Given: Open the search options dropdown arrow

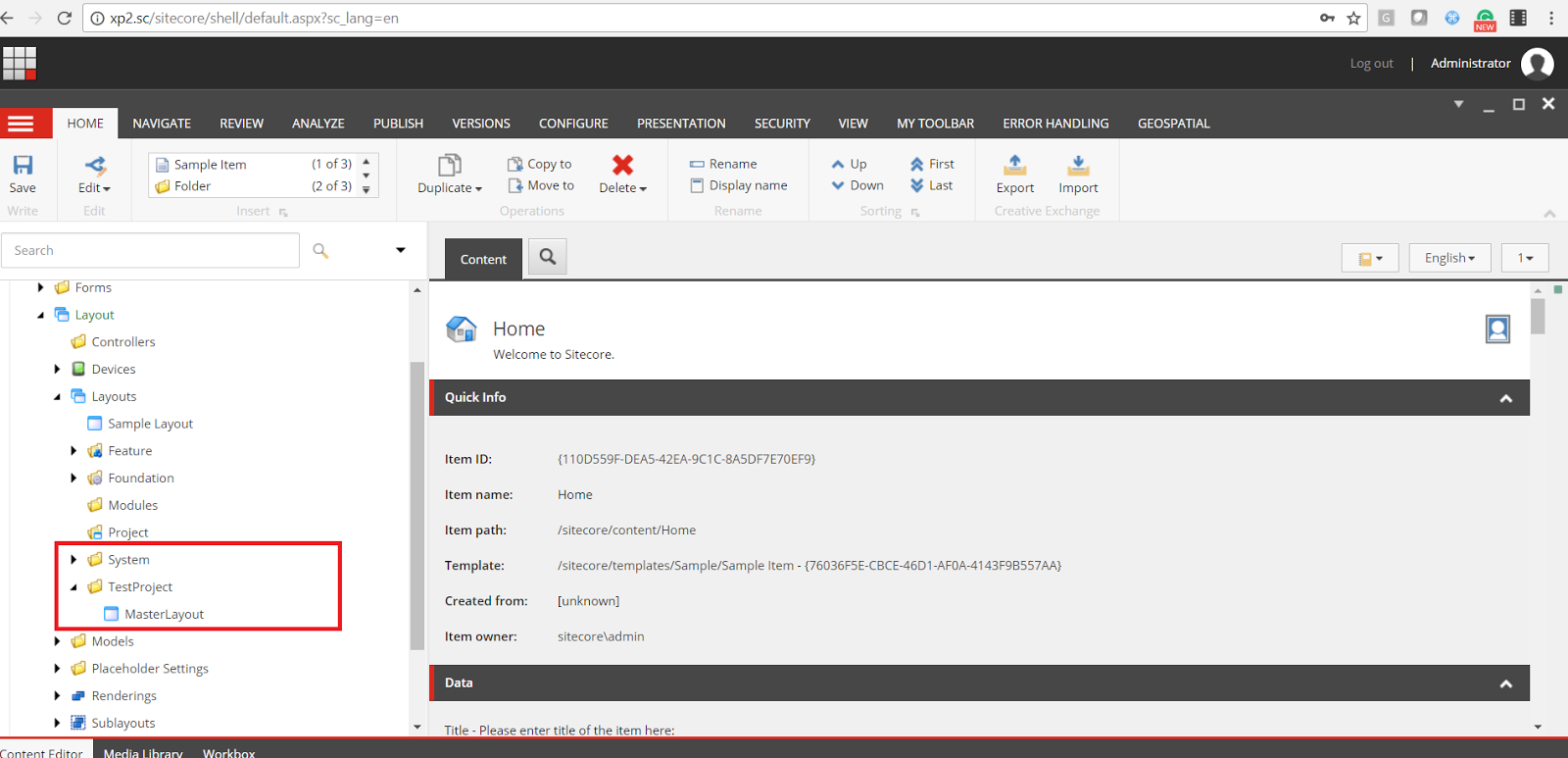Looking at the screenshot, I should (x=400, y=250).
